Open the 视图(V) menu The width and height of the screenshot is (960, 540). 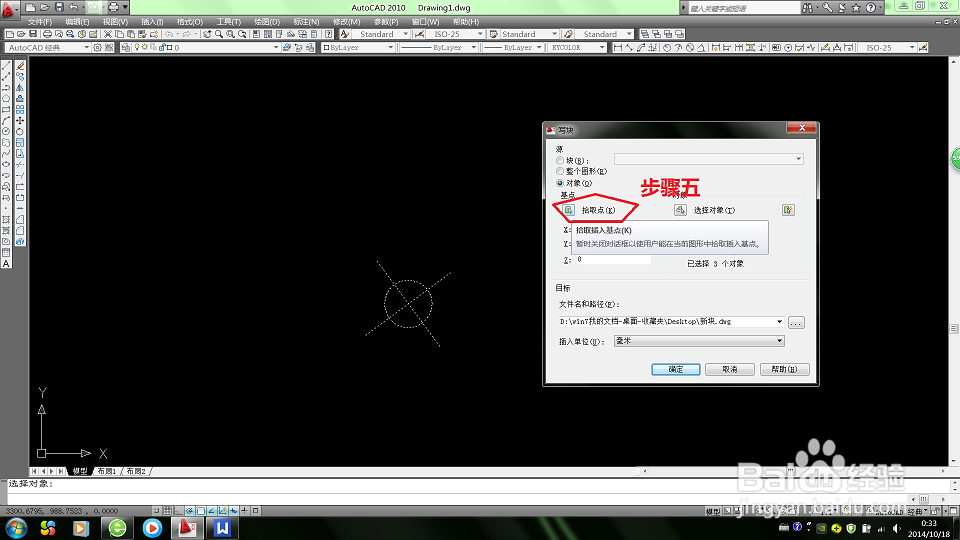point(115,22)
